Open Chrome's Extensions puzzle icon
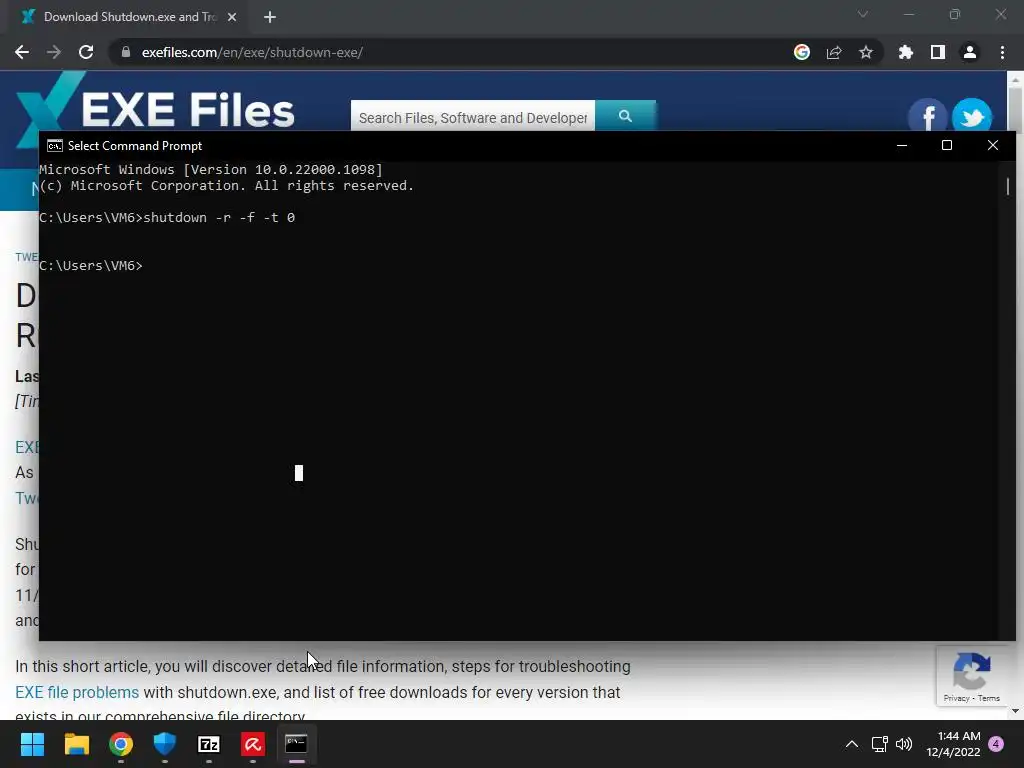The height and width of the screenshot is (768, 1024). [906, 52]
